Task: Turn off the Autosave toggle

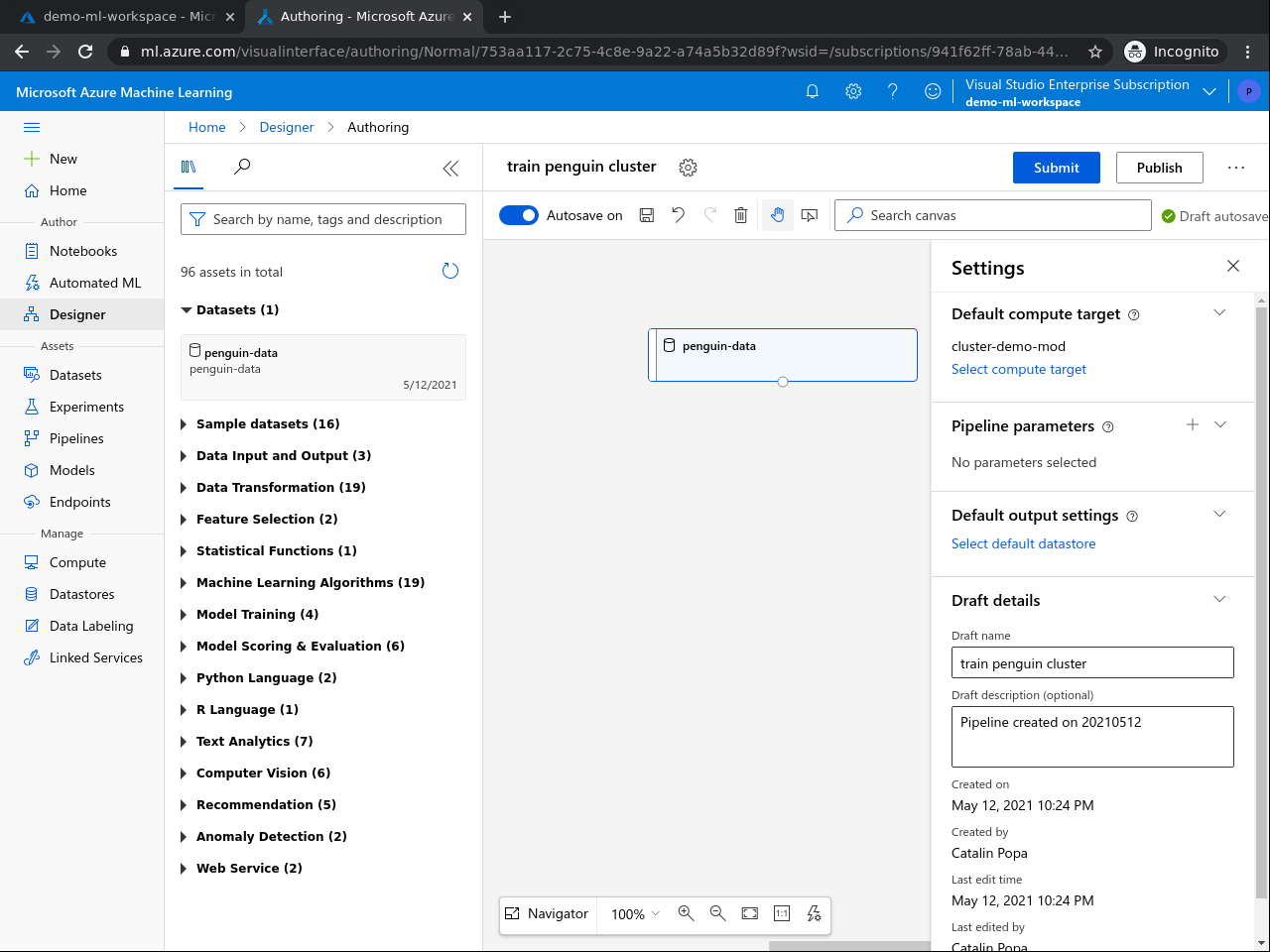Action: coord(518,215)
